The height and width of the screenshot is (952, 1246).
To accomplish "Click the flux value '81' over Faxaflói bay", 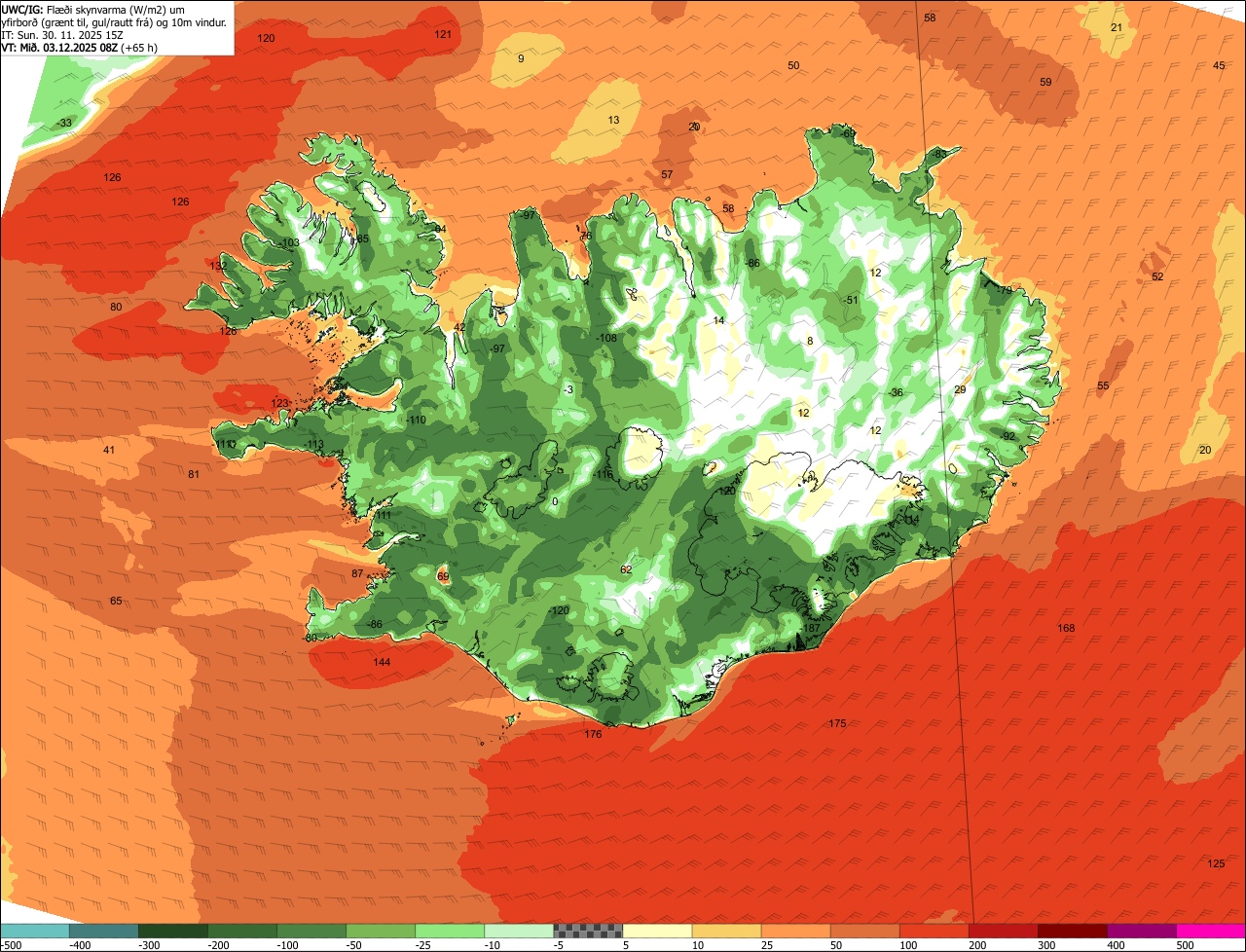I will 194,474.
